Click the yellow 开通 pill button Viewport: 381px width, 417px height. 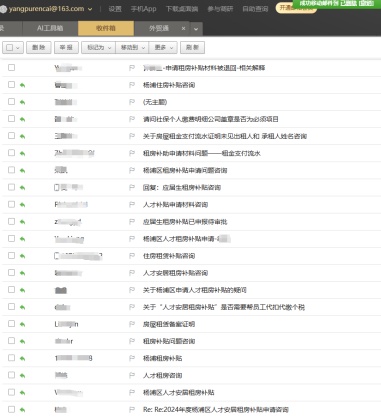pos(296,8)
